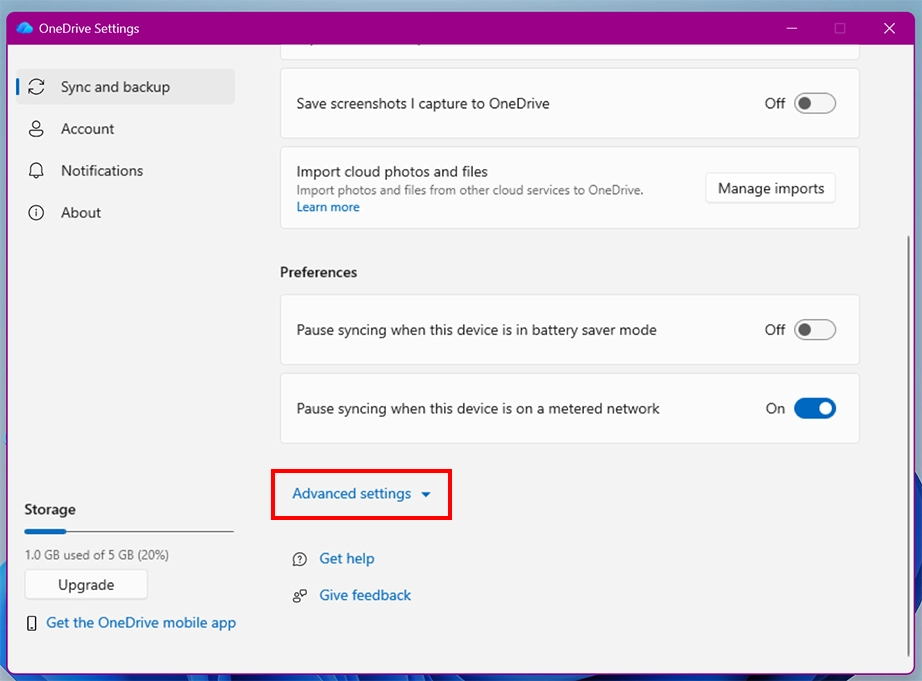
Task: Click the Manage imports button
Action: [770, 188]
